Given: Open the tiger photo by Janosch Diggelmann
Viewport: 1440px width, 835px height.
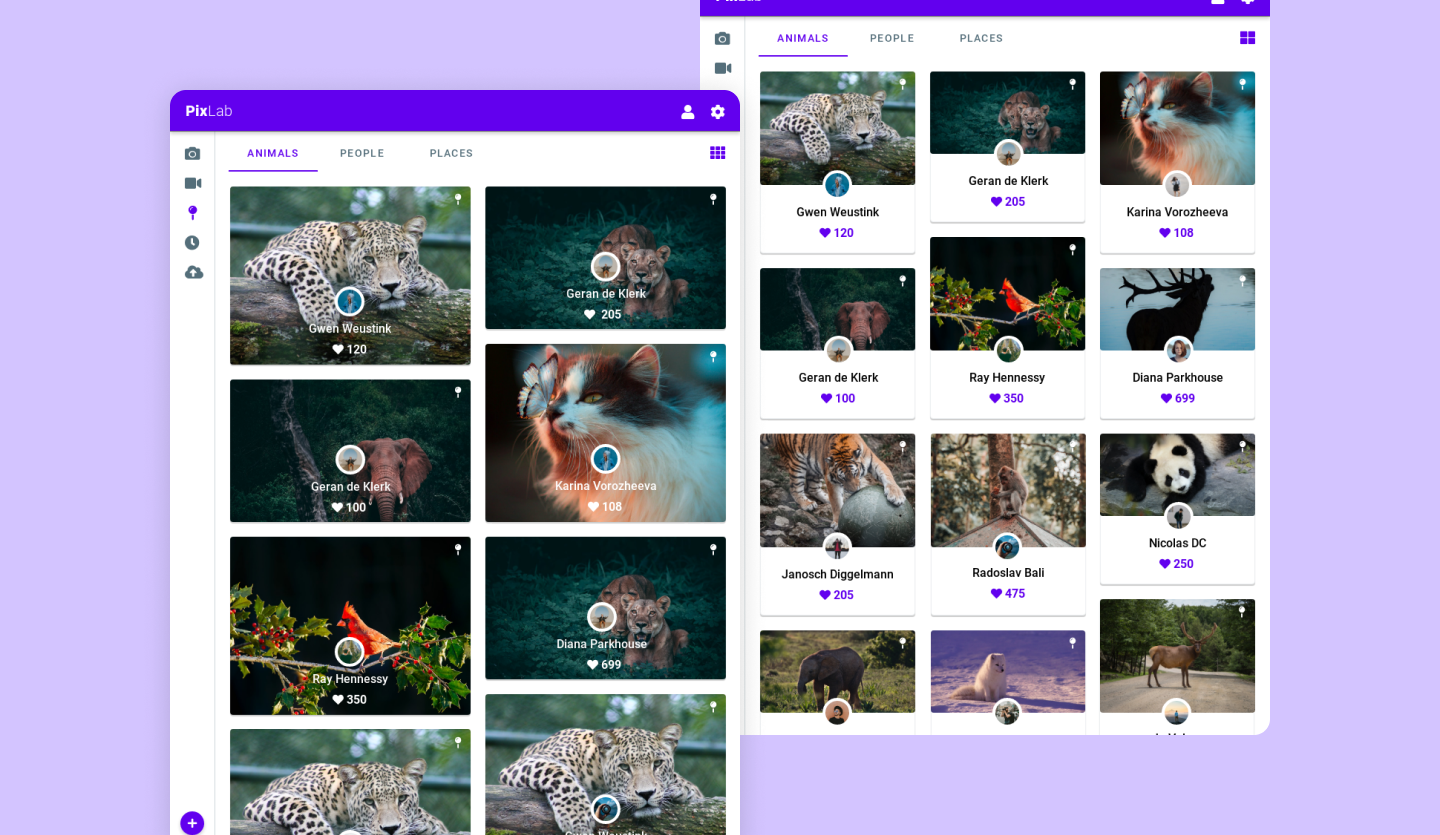Looking at the screenshot, I should [837, 490].
